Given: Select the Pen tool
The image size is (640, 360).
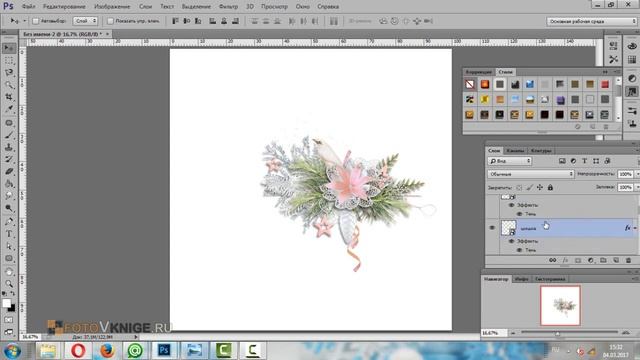Looking at the screenshot, I should (9, 222).
